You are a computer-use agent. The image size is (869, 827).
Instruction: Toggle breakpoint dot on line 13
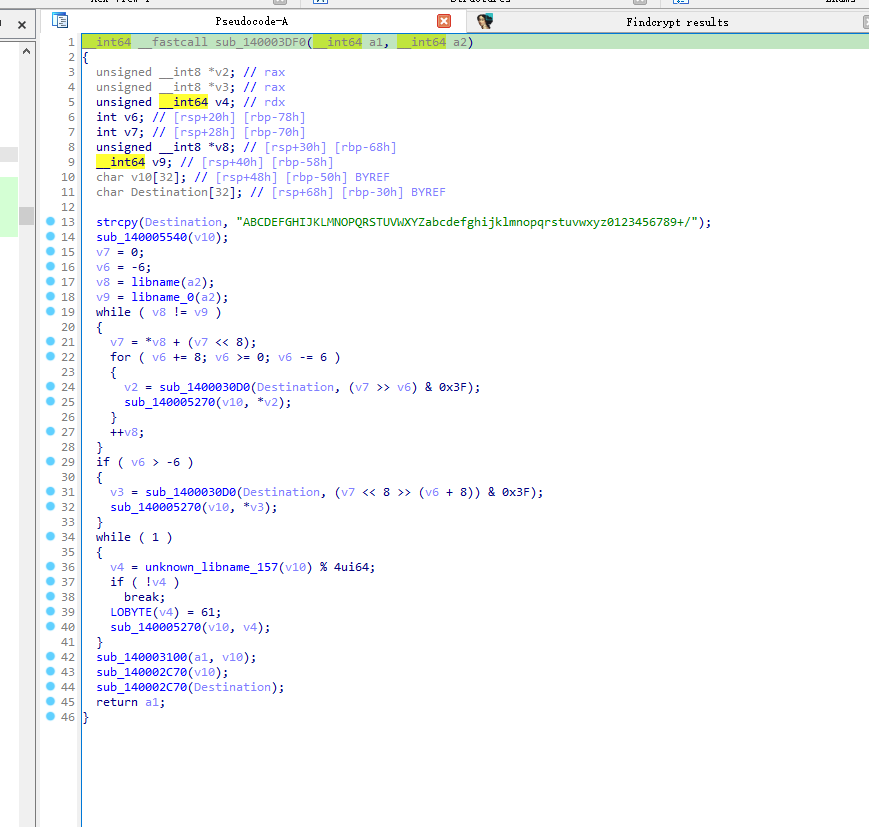pos(50,222)
